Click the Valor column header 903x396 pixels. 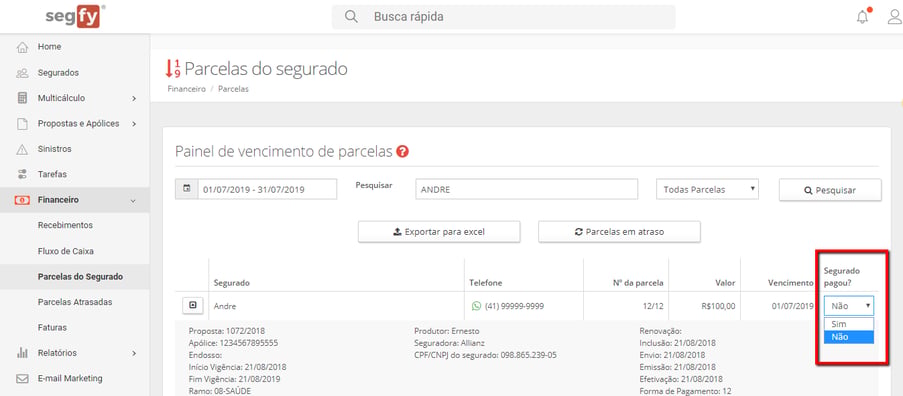726,283
